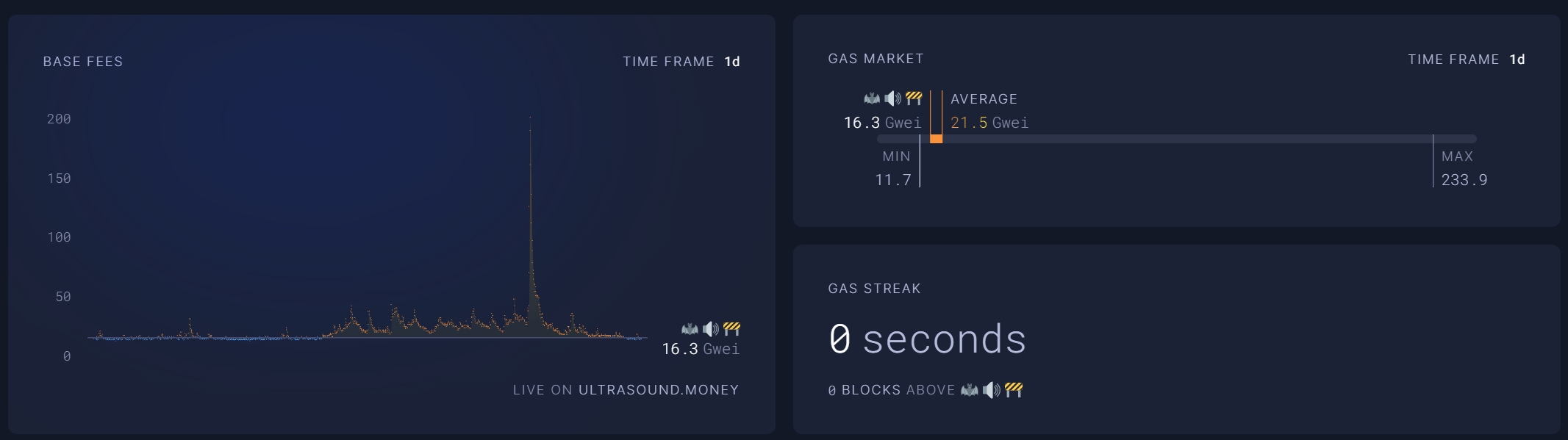Click the speaker icon in the Gas Market panel
The image size is (1568, 440).
[x=891, y=98]
